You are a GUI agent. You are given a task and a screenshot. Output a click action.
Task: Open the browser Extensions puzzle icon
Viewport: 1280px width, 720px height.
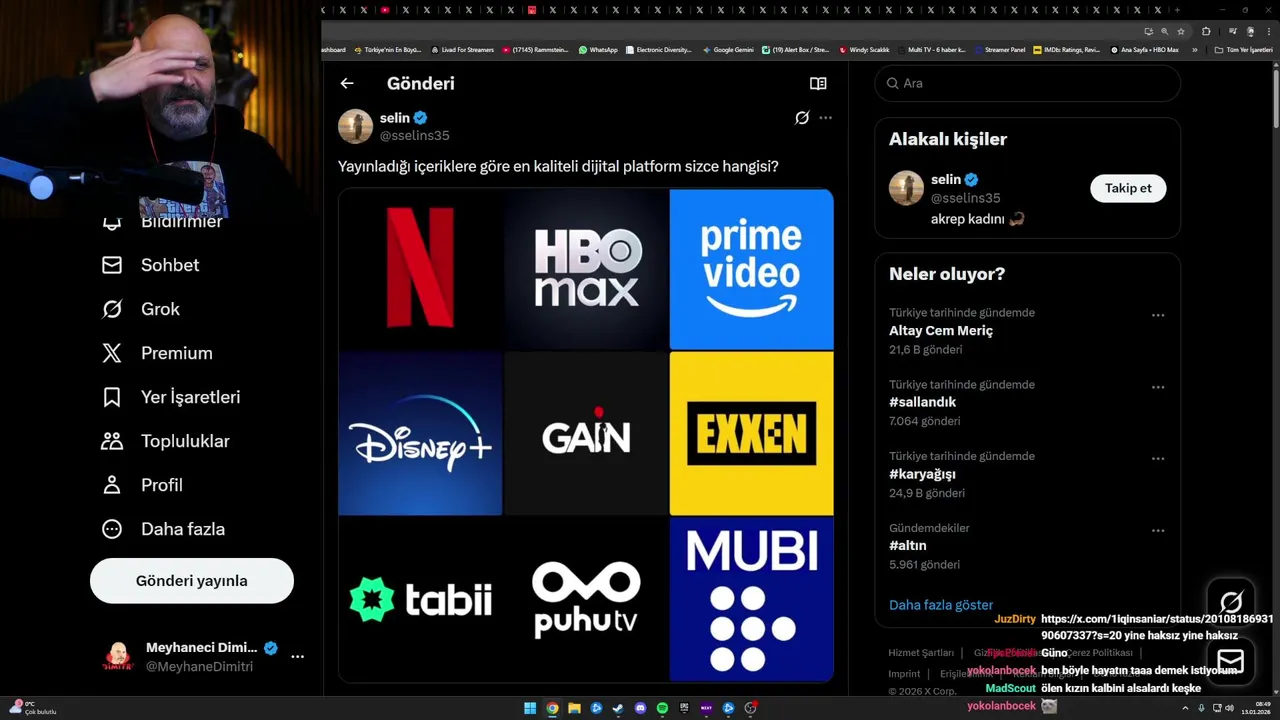tap(1206, 31)
